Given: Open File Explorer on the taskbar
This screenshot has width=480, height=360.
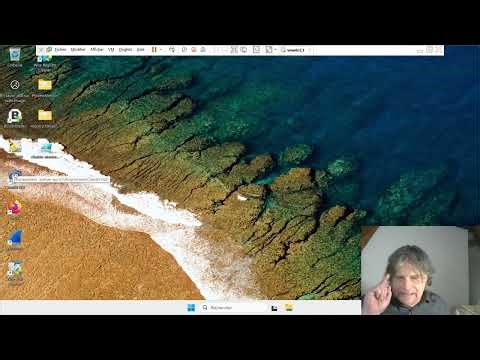Looking at the screenshot, I should click(289, 308).
